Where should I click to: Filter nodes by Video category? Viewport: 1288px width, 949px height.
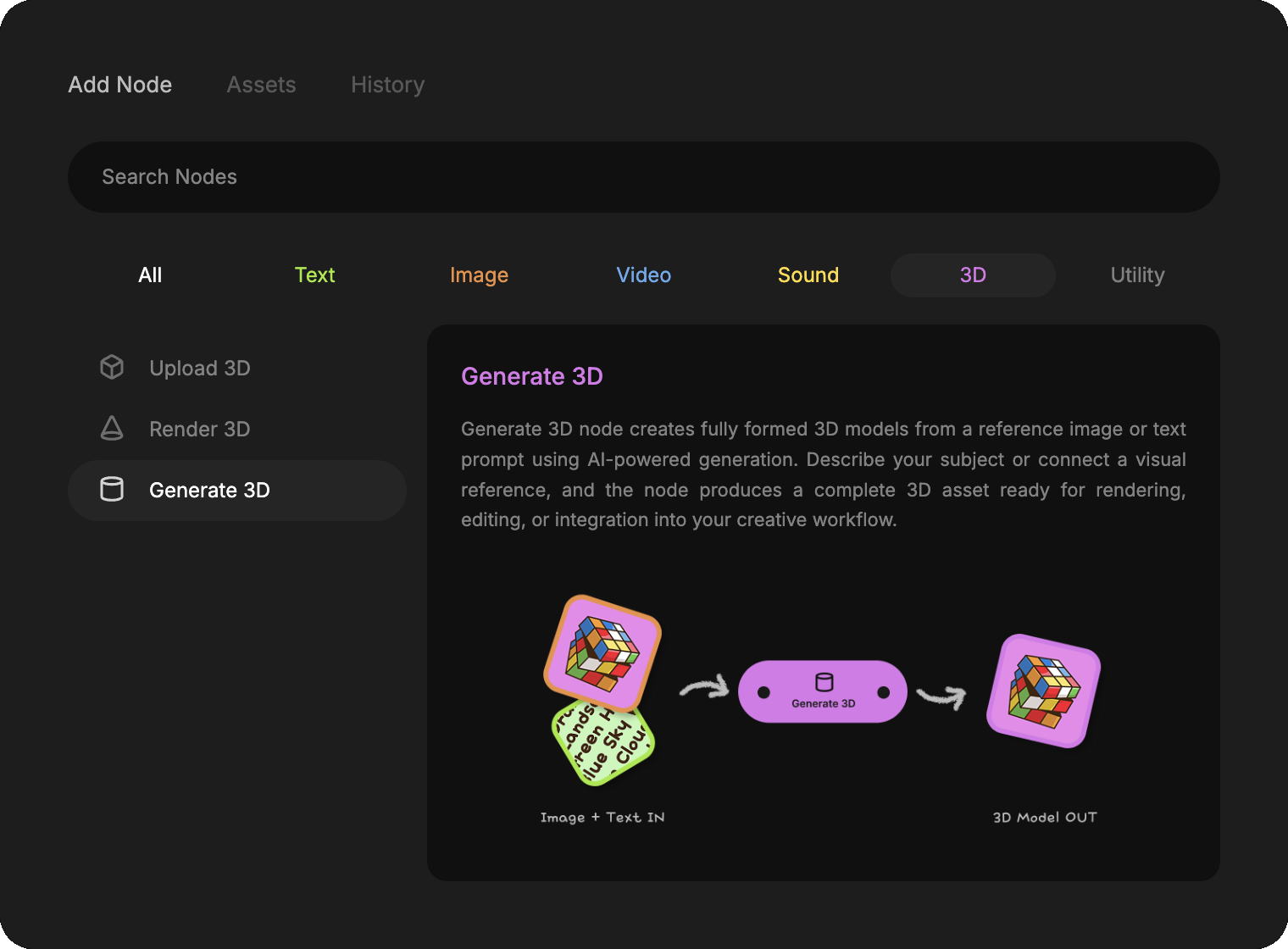[643, 275]
